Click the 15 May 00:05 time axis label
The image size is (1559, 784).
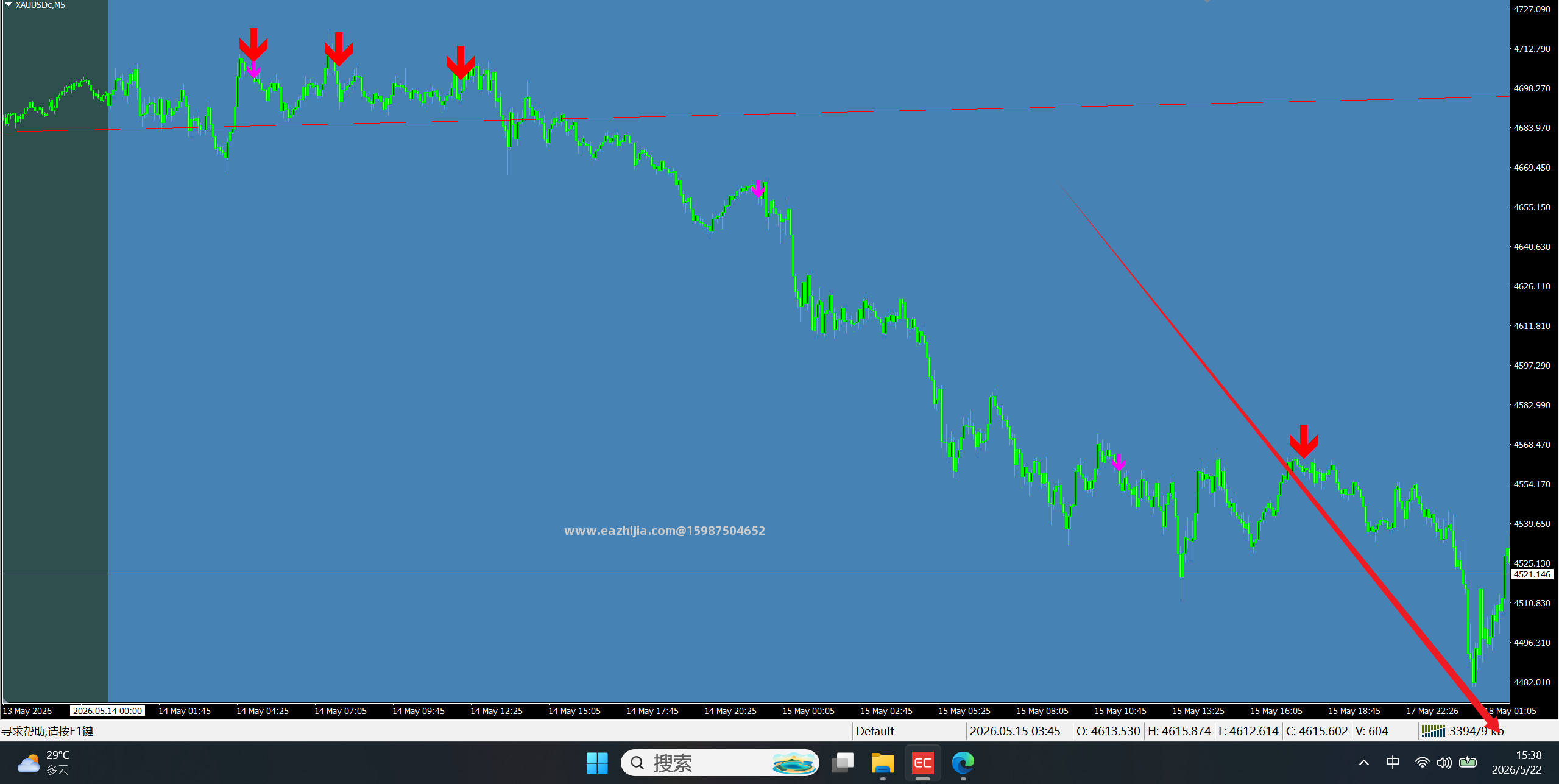pos(808,711)
